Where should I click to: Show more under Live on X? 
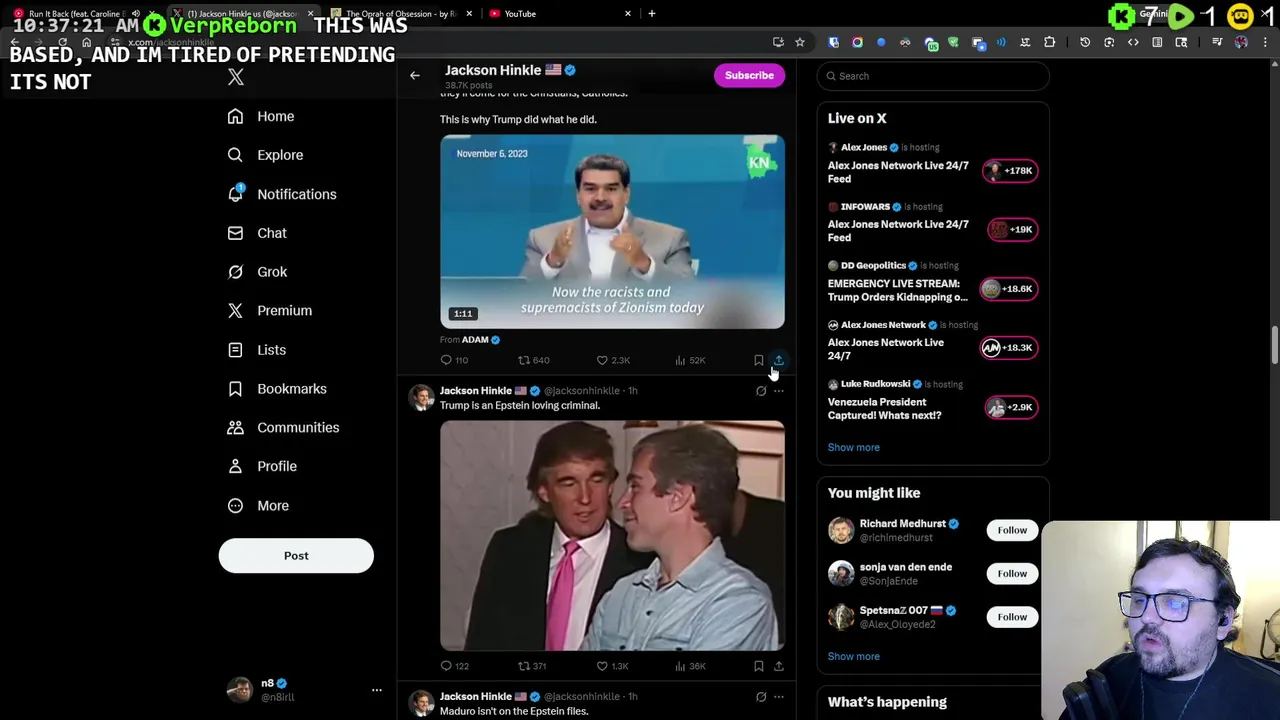tap(853, 447)
